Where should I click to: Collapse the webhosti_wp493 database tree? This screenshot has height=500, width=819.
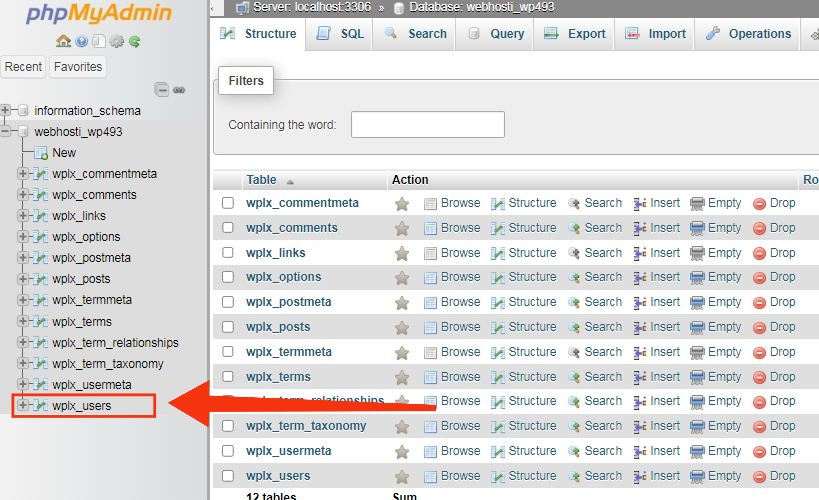pyautogui.click(x=5, y=131)
